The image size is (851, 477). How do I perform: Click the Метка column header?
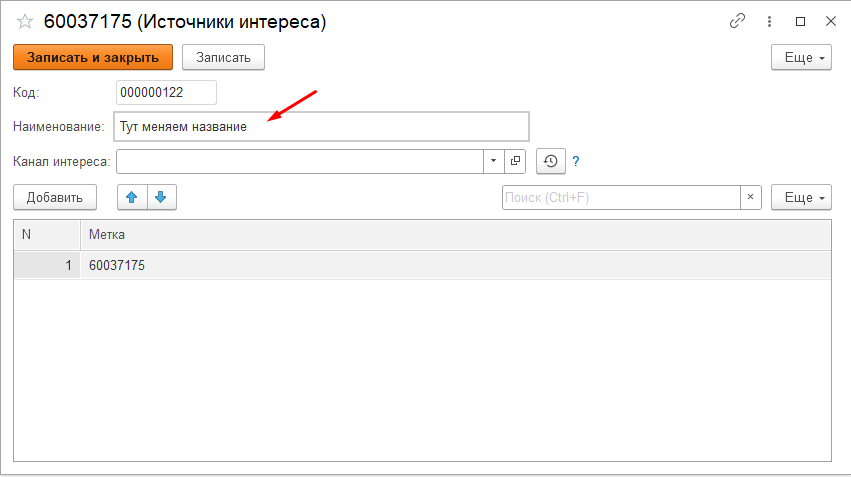pyautogui.click(x=455, y=234)
